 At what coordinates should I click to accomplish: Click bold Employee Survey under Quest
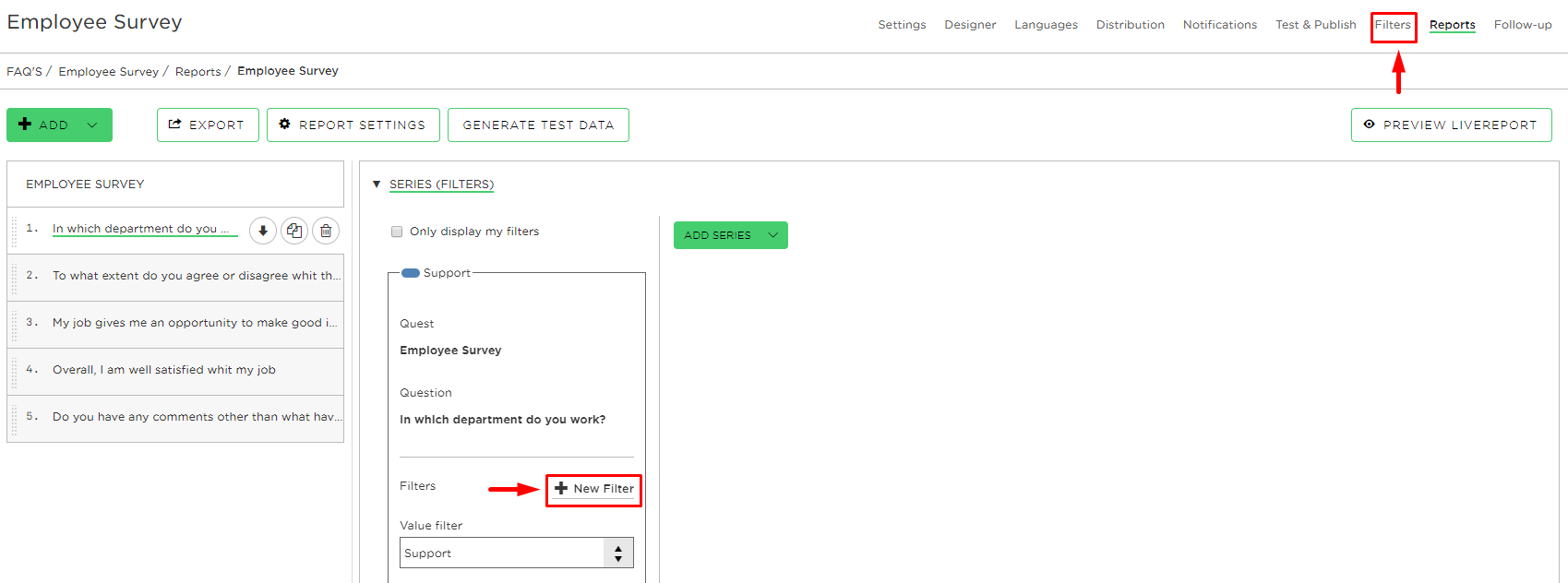450,351
